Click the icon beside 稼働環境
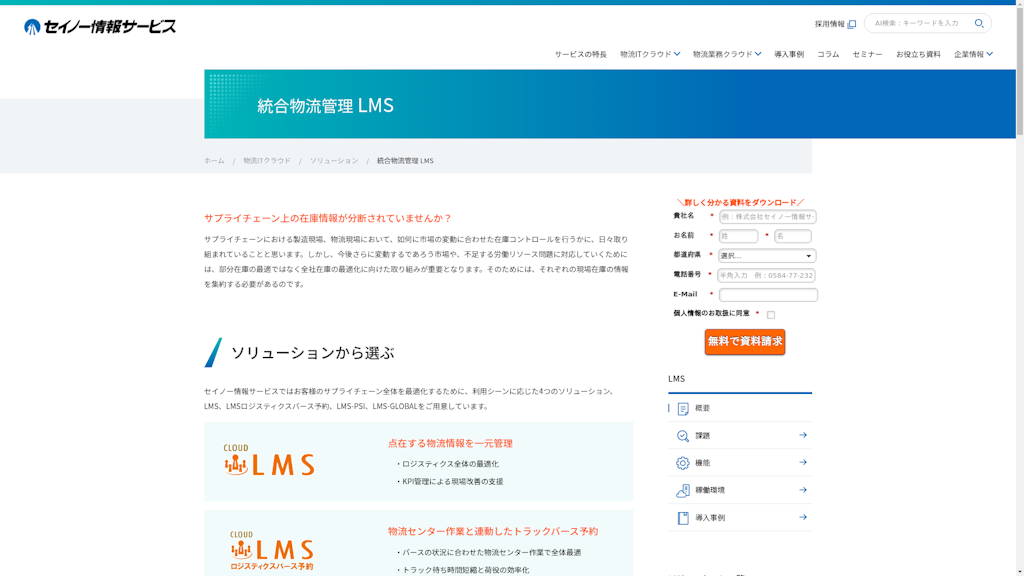 click(682, 490)
